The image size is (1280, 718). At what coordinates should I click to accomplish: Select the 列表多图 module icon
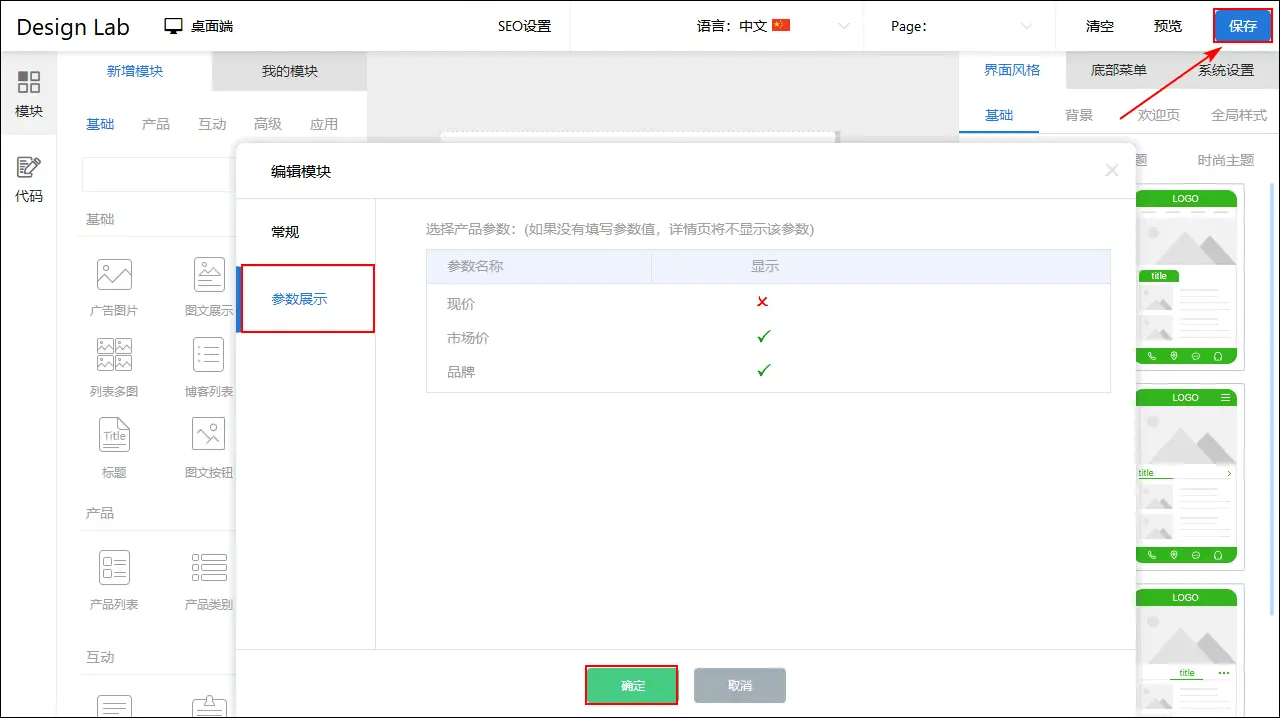114,355
